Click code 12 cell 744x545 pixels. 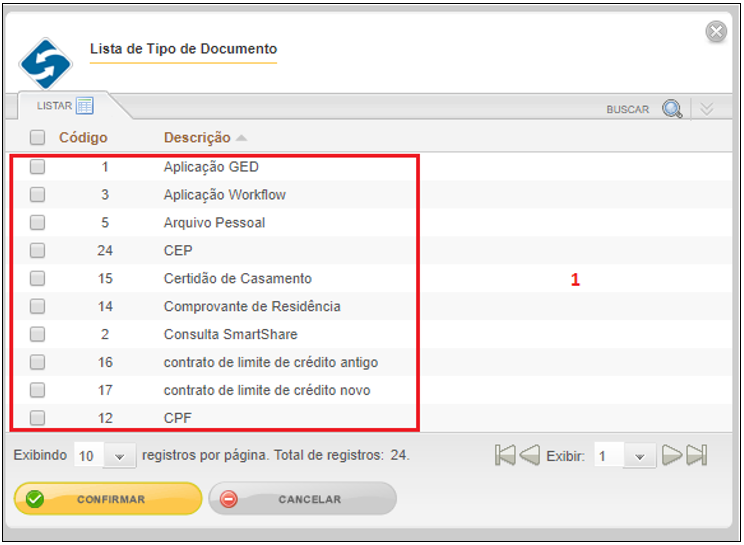[x=105, y=418]
